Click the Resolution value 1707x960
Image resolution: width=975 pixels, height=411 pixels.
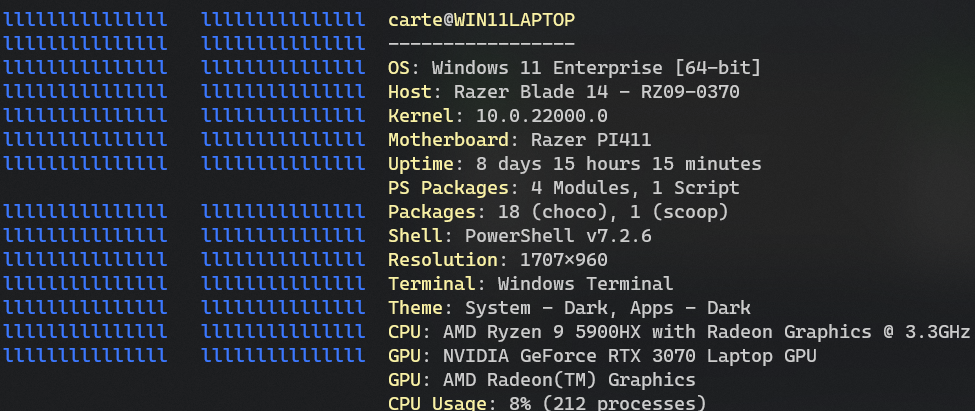pyautogui.click(x=563, y=260)
